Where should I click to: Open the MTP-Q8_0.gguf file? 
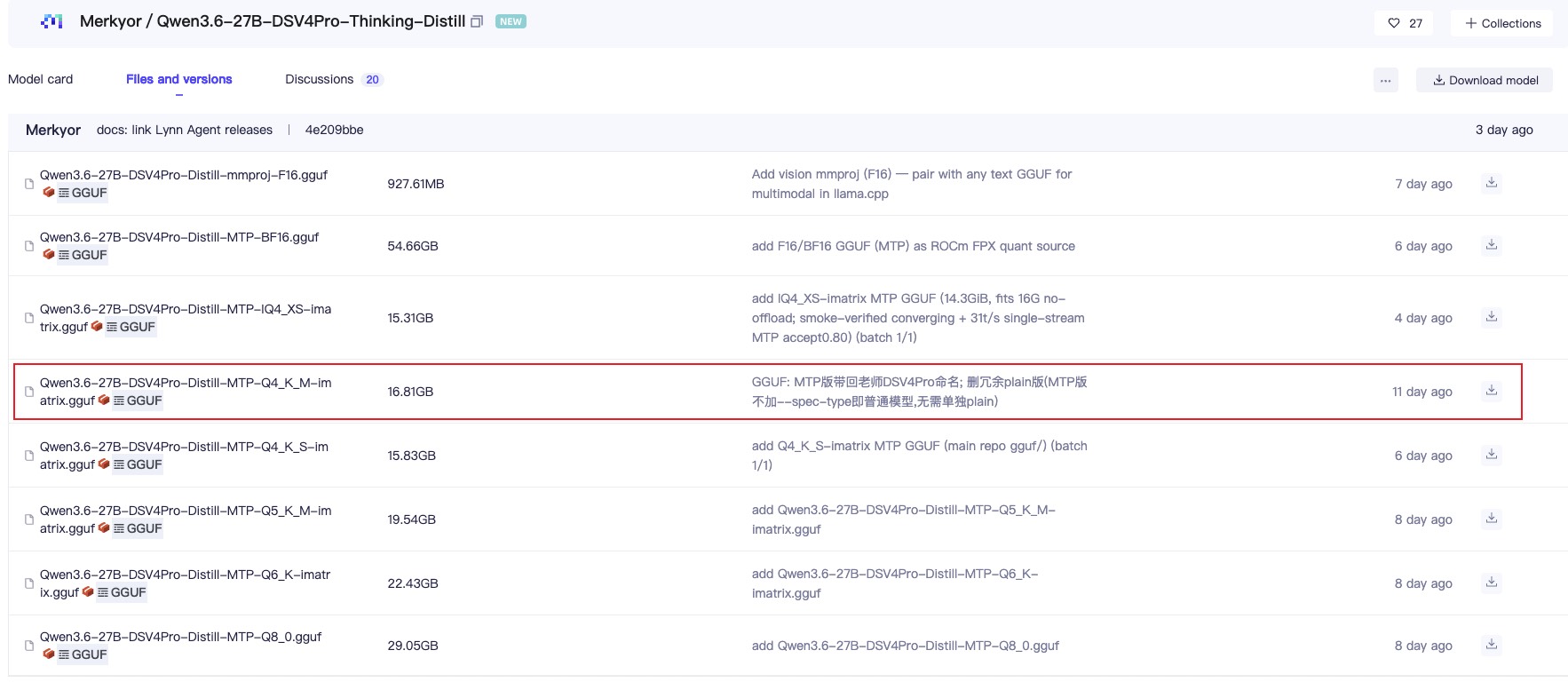click(x=180, y=637)
